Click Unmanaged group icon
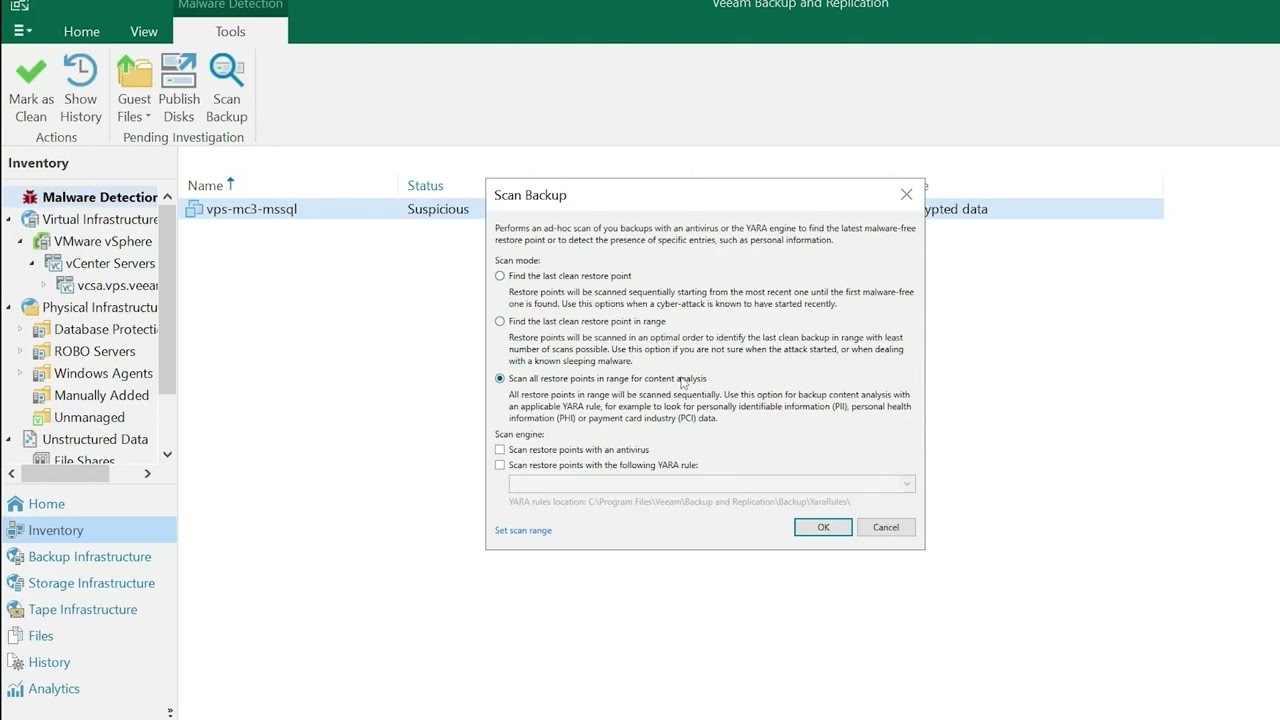 41,417
